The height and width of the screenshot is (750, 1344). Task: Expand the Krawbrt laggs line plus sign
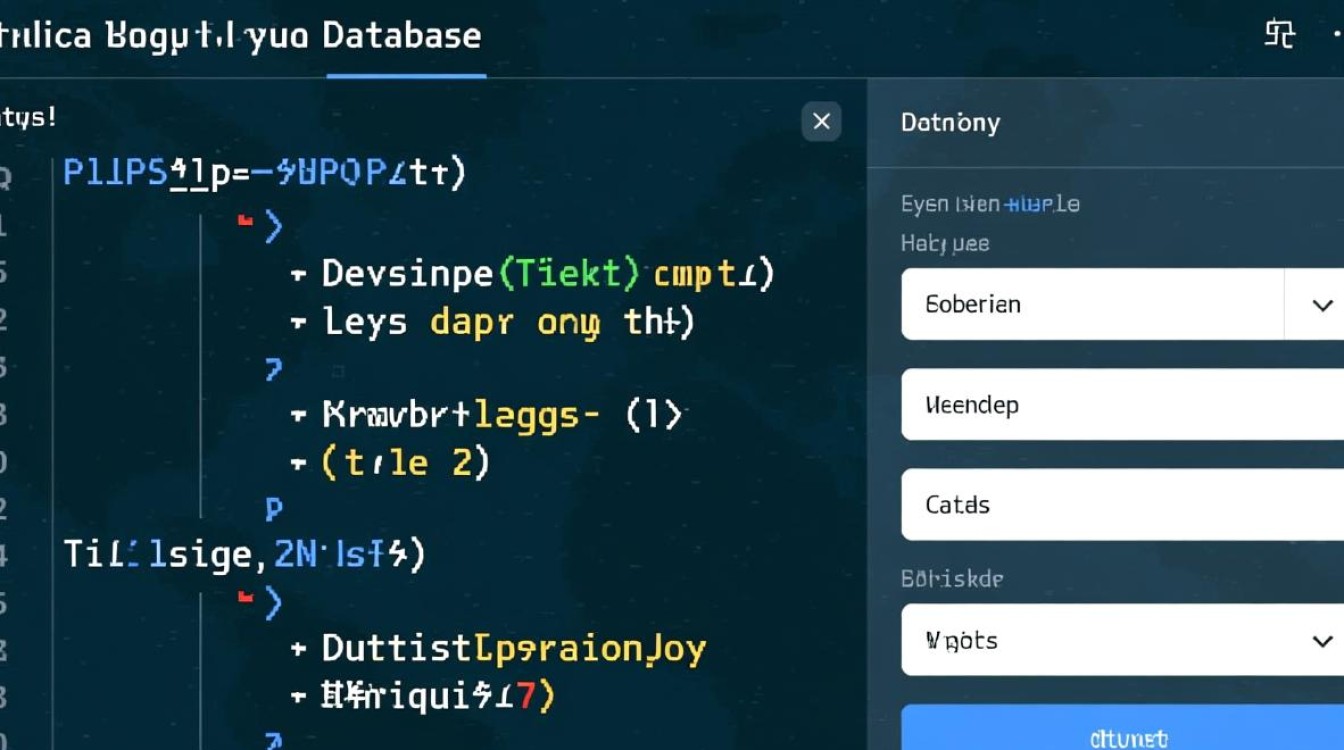coord(297,414)
